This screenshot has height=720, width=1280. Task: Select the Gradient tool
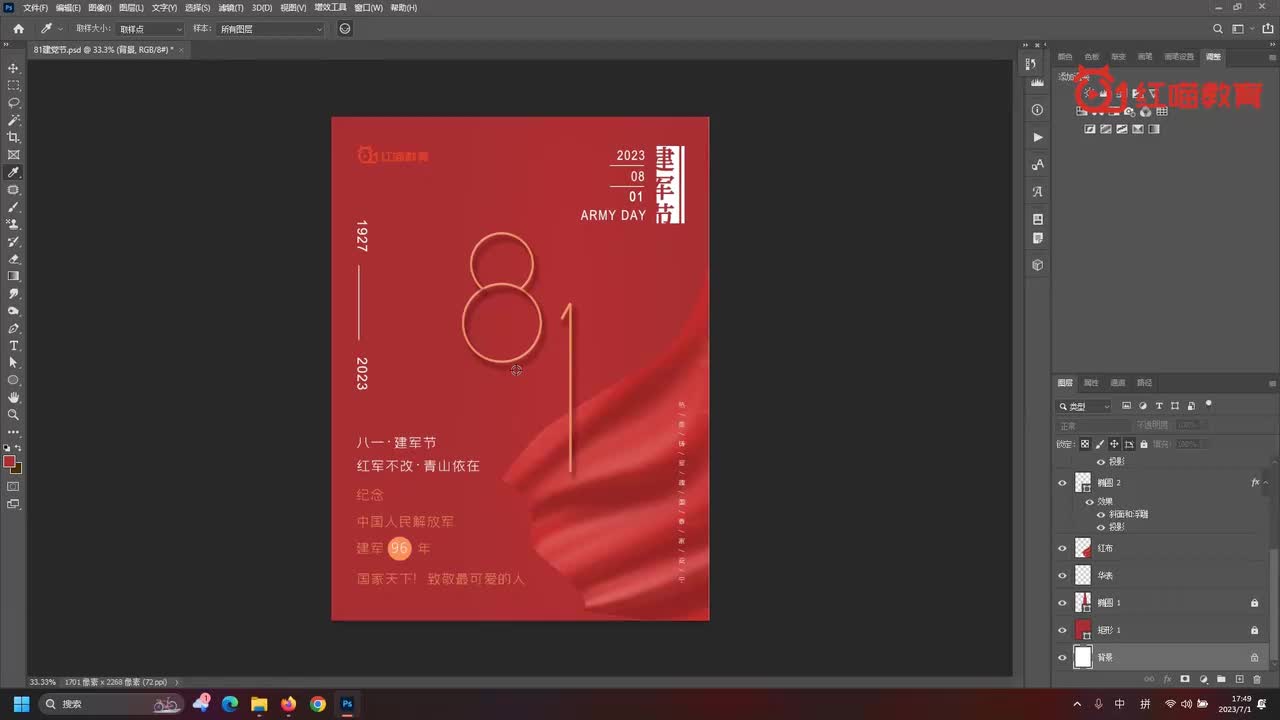click(x=14, y=276)
